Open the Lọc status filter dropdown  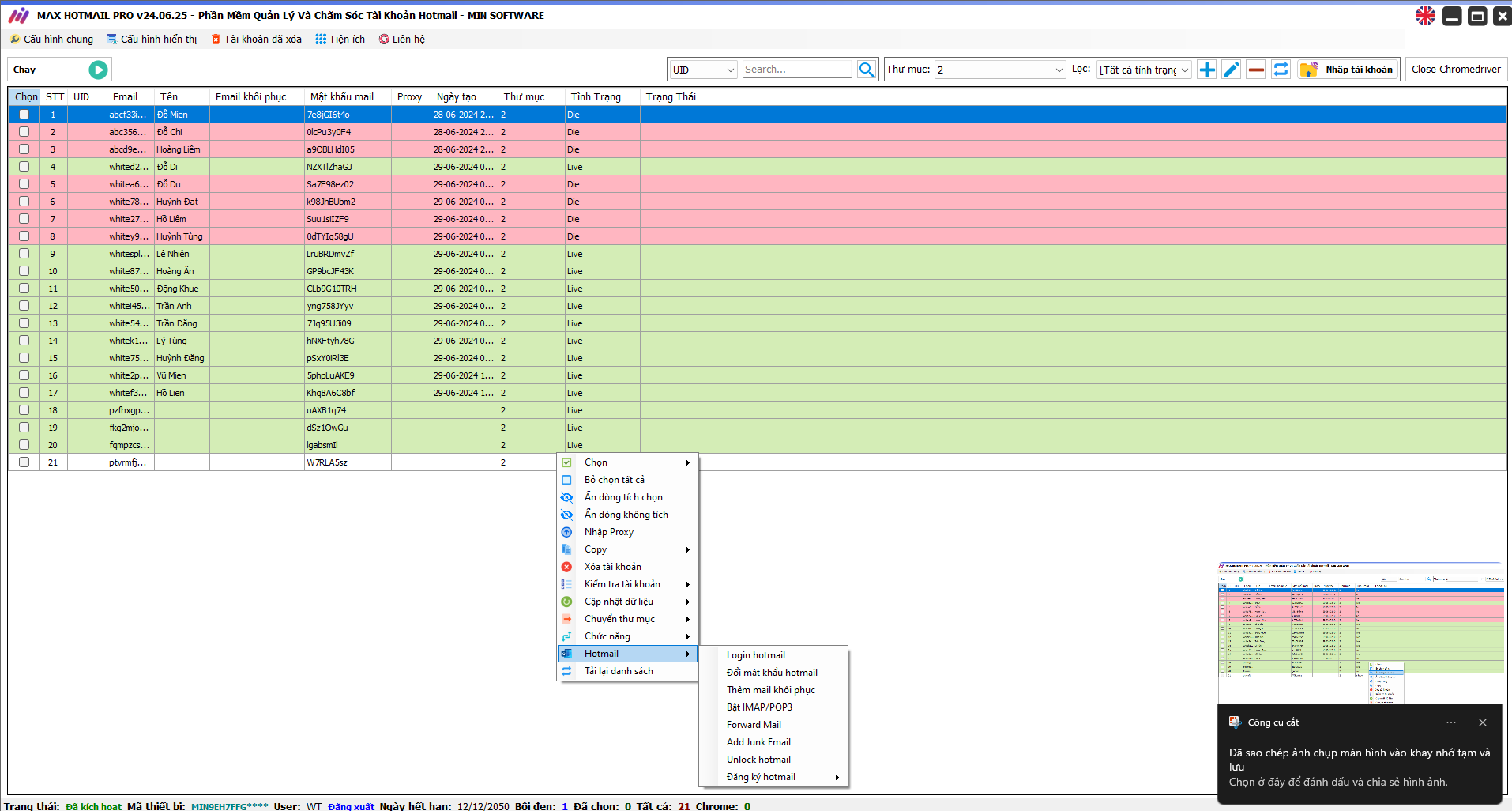[x=1144, y=70]
